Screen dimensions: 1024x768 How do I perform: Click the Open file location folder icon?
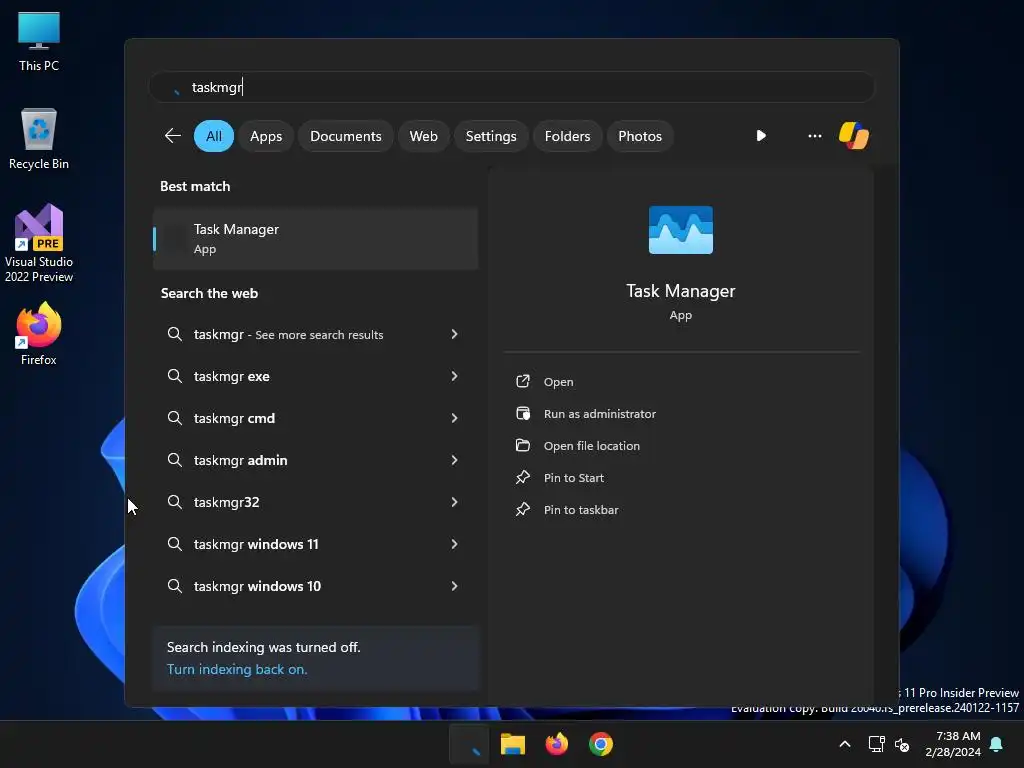click(522, 445)
